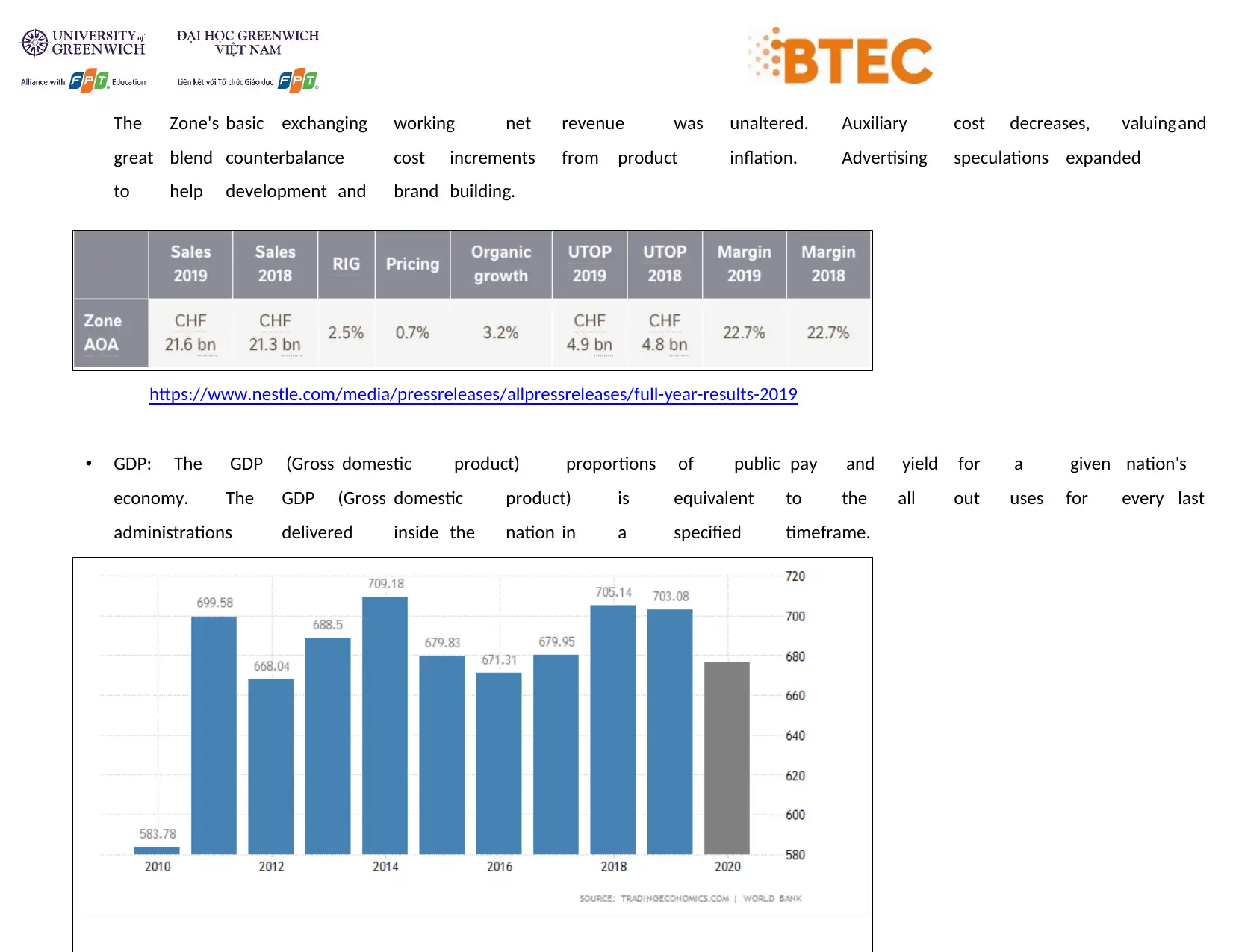Click the '0.7%' pricing cell
The width and height of the screenshot is (1233, 952).
pyautogui.click(x=412, y=333)
